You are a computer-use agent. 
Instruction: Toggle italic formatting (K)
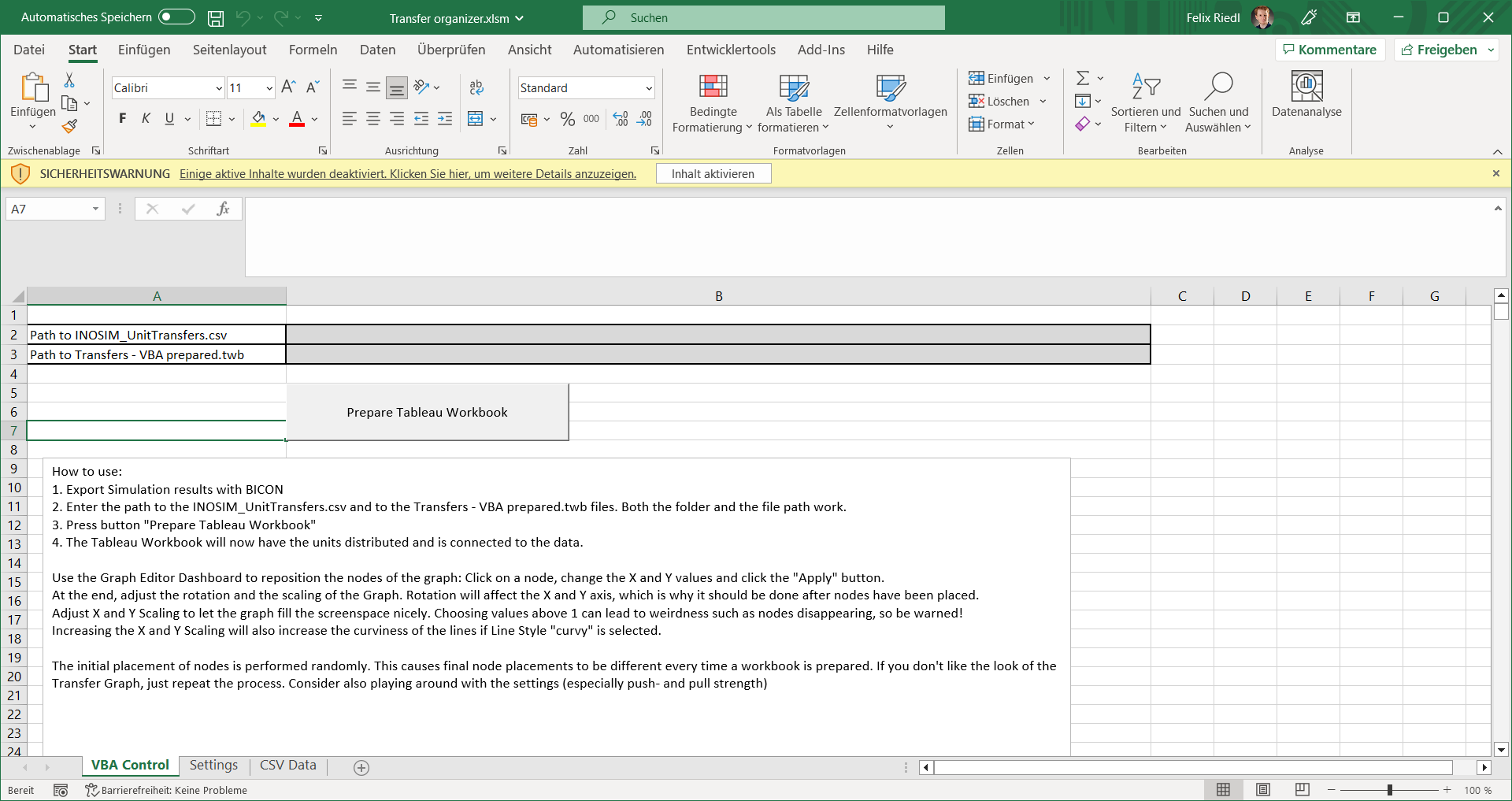pyautogui.click(x=146, y=119)
